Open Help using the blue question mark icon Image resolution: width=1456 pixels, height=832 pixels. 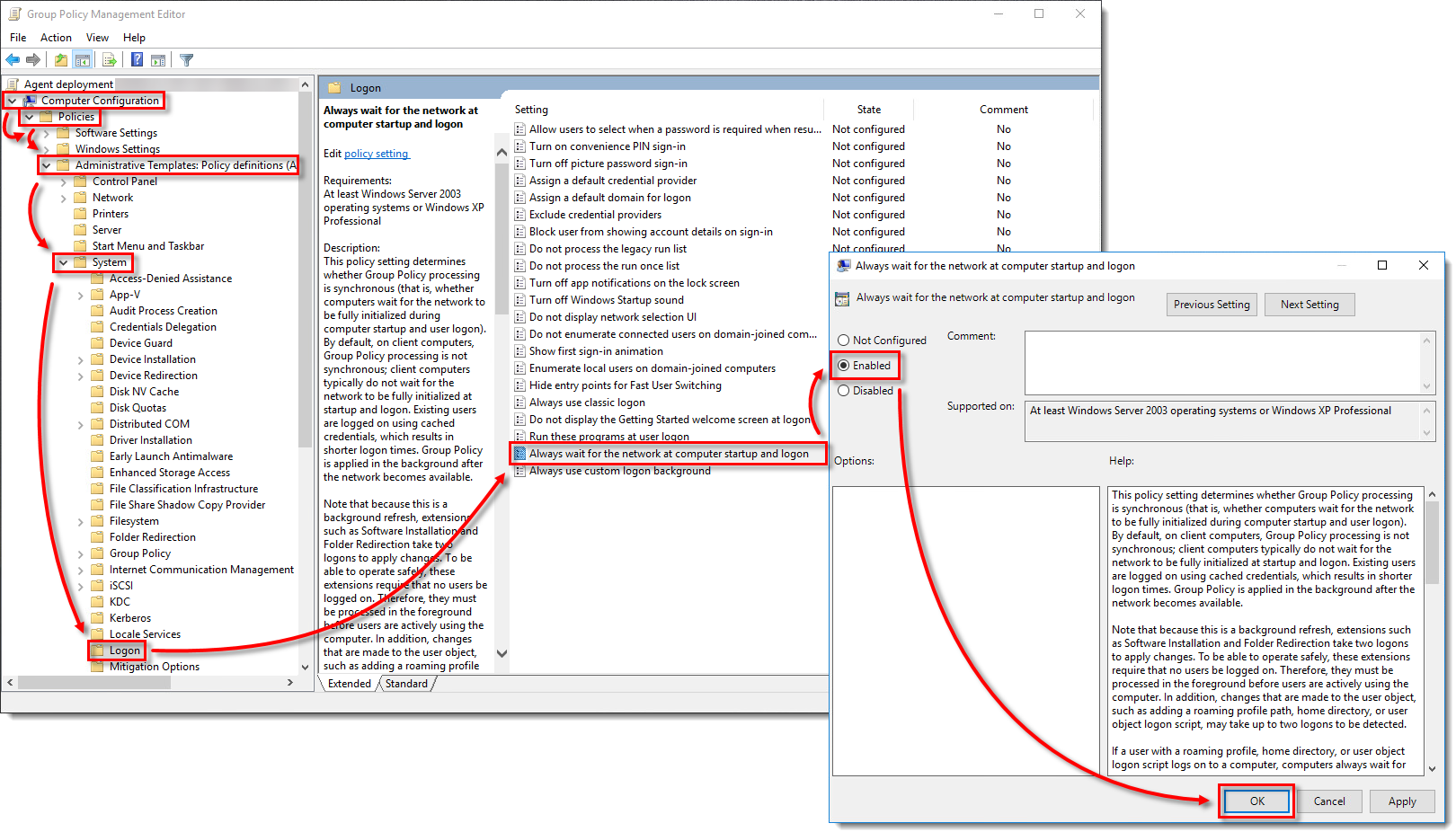coord(137,60)
